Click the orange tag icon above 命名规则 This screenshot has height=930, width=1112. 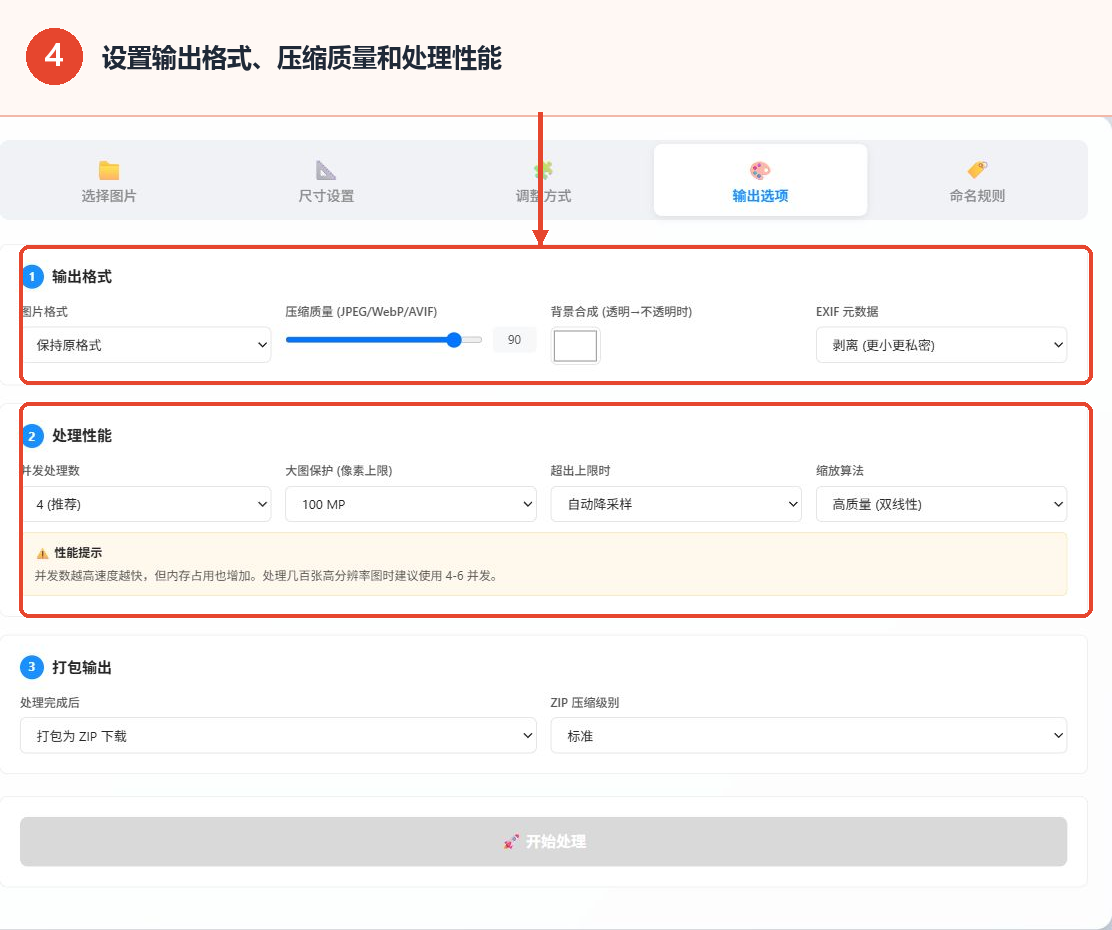(x=977, y=170)
